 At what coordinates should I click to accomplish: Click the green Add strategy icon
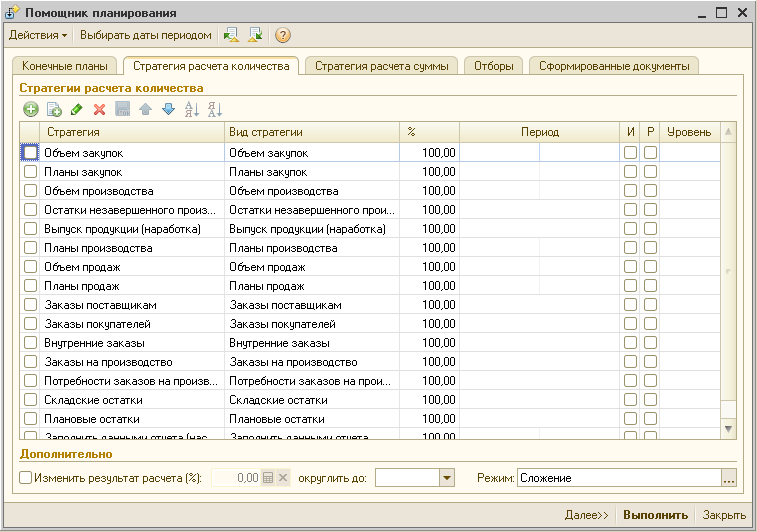[x=31, y=110]
